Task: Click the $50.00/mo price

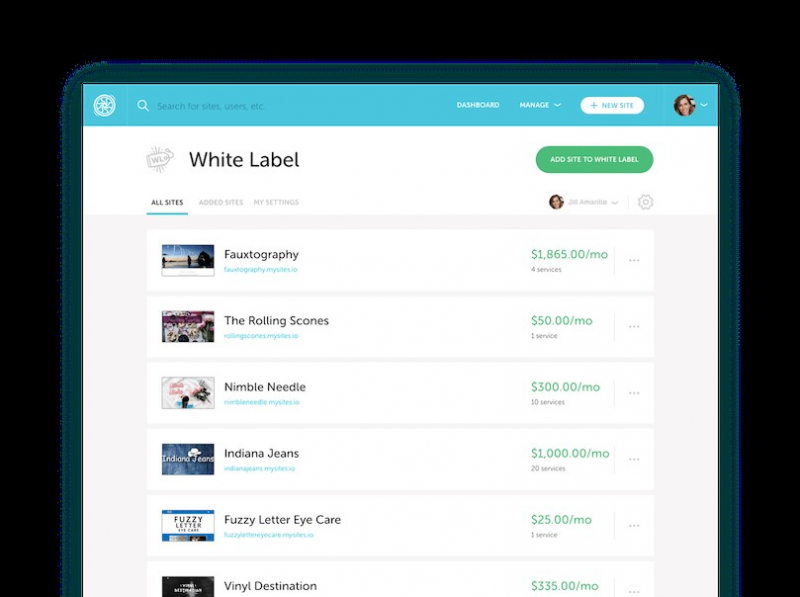Action: [562, 320]
